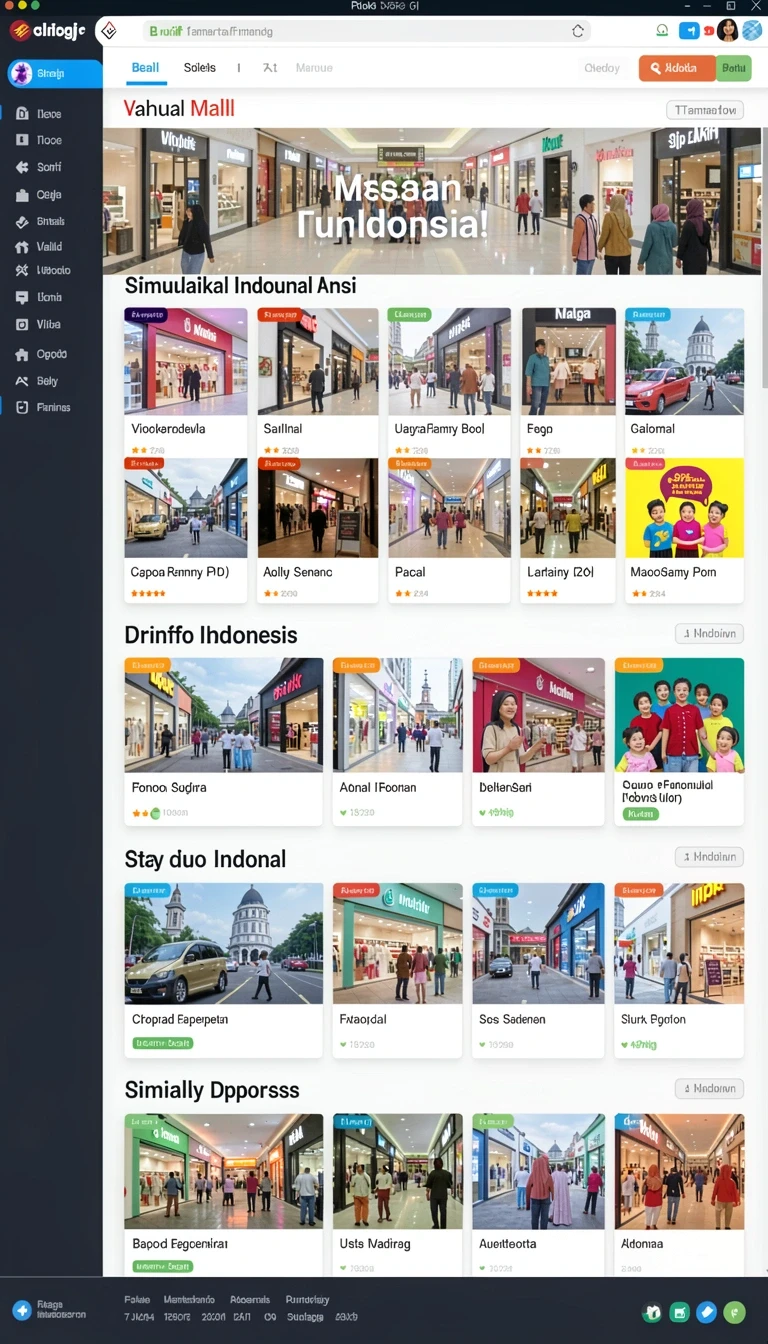
Task: Click the green headset icon in top bar
Action: pyautogui.click(x=661, y=31)
